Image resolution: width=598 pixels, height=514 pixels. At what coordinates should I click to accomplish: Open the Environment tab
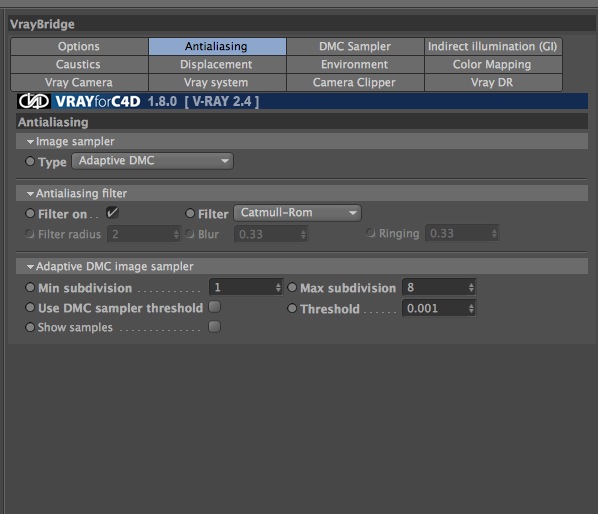point(355,64)
